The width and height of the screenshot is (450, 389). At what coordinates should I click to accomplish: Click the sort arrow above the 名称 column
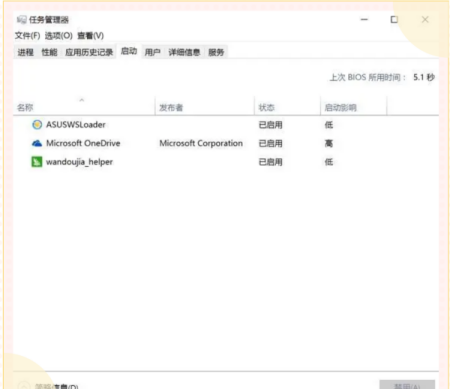click(x=82, y=100)
